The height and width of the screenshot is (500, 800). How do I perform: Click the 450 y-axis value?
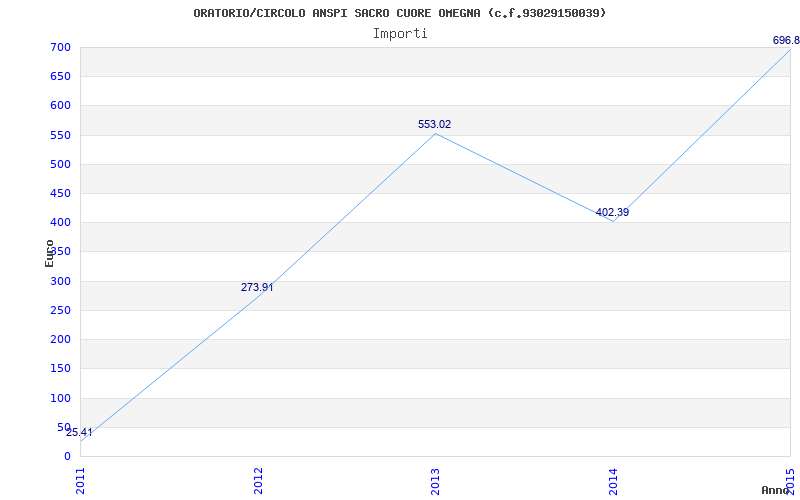[60, 193]
